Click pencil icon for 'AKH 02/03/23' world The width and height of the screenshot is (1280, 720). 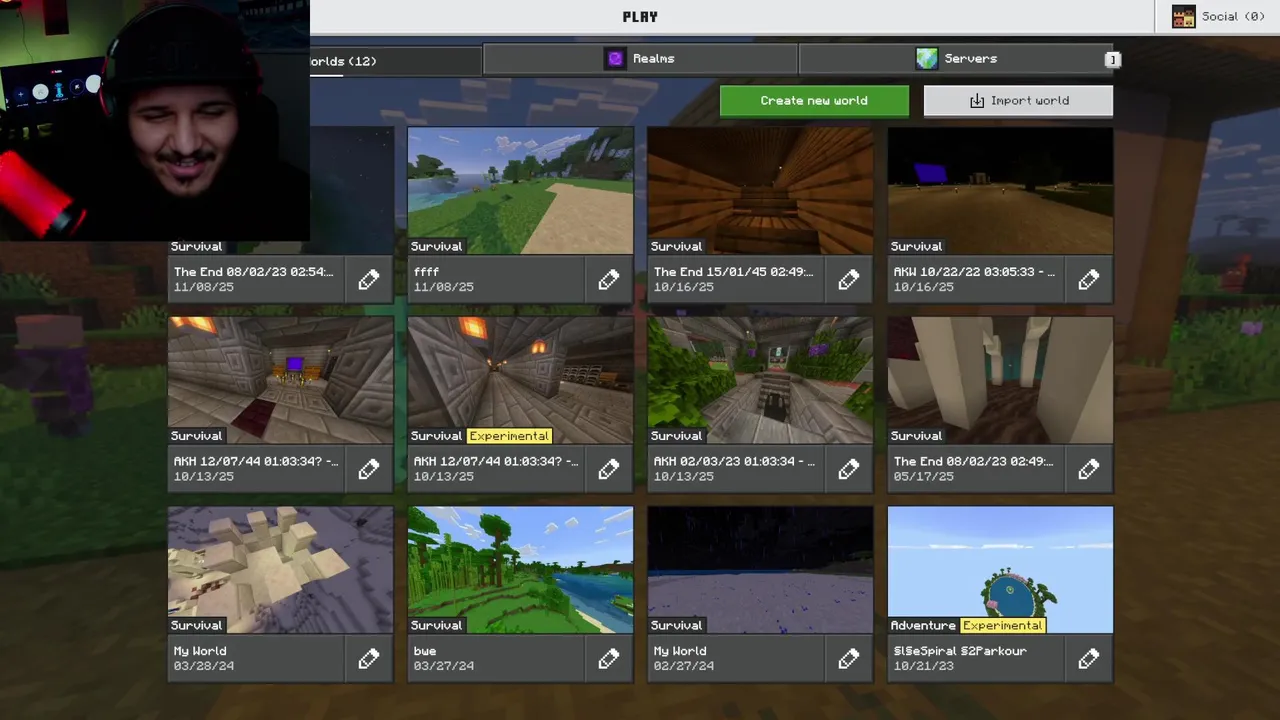[849, 469]
